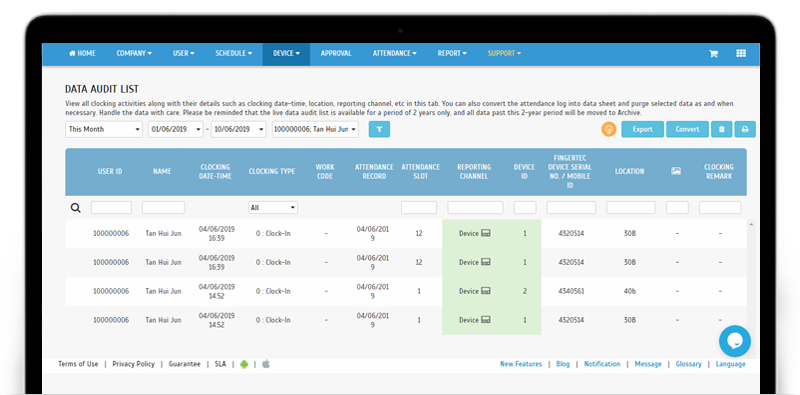Open the APPROVAL page
800x395 pixels.
(x=336, y=54)
